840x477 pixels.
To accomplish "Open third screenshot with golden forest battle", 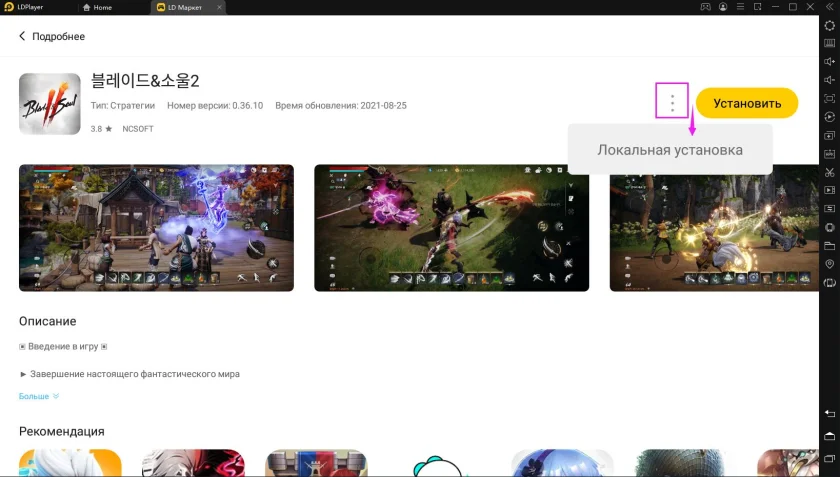I will click(714, 228).
